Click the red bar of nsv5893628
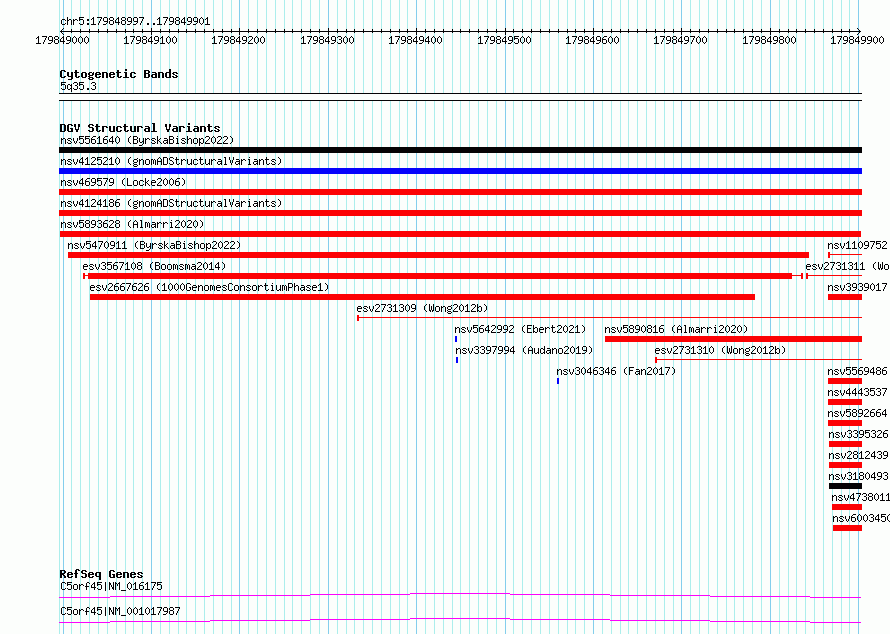The width and height of the screenshot is (890, 634). [460, 234]
